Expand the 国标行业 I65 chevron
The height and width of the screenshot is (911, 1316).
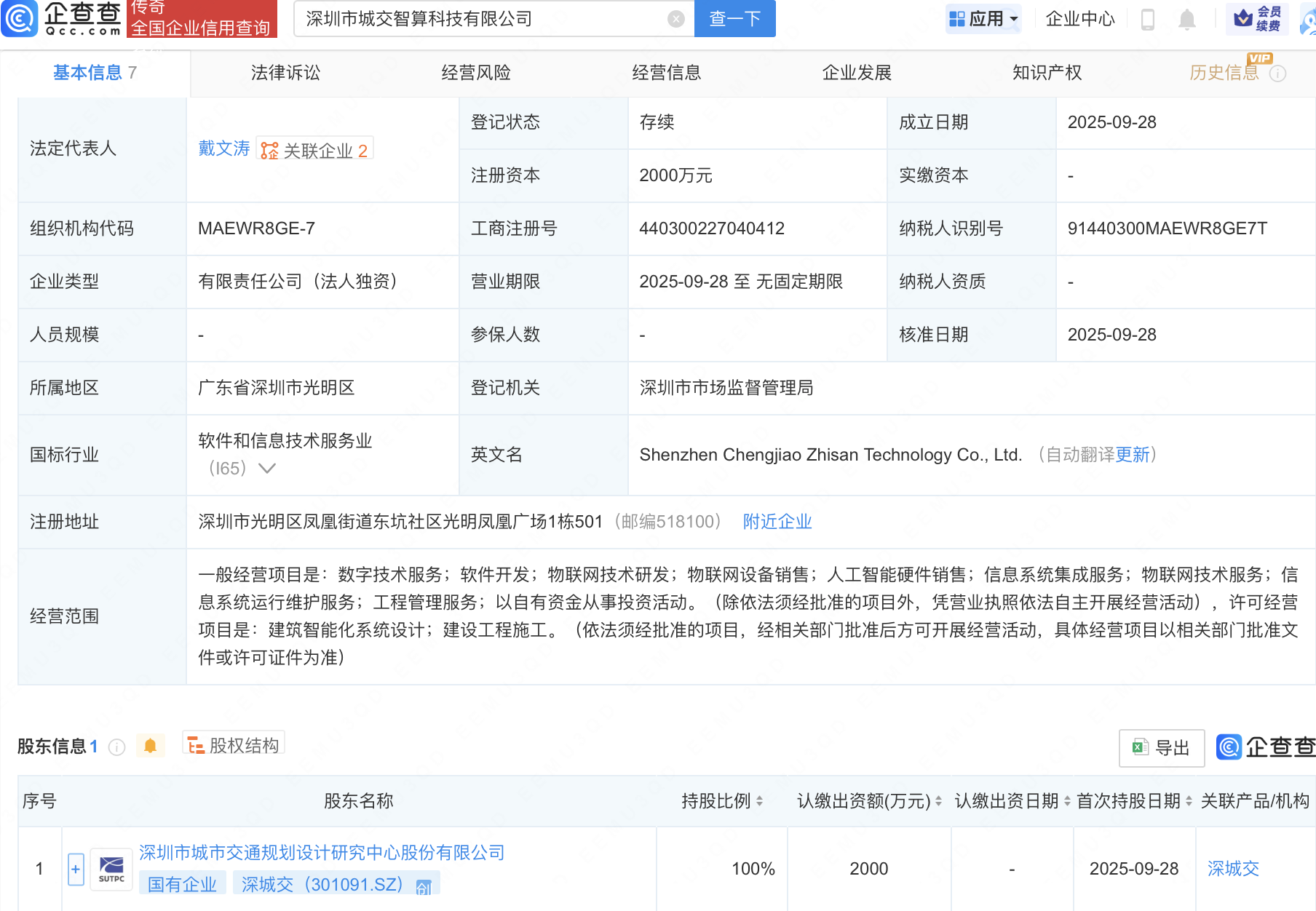click(x=267, y=469)
